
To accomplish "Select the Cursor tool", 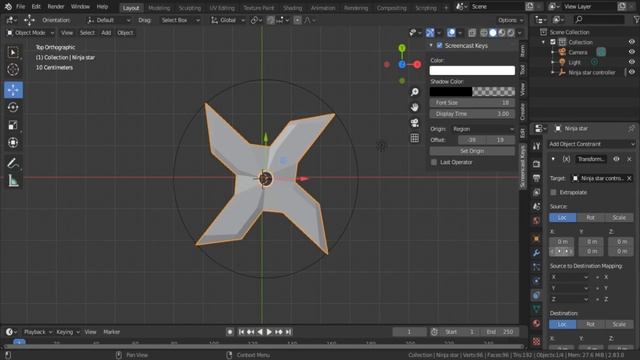I will click(x=13, y=69).
